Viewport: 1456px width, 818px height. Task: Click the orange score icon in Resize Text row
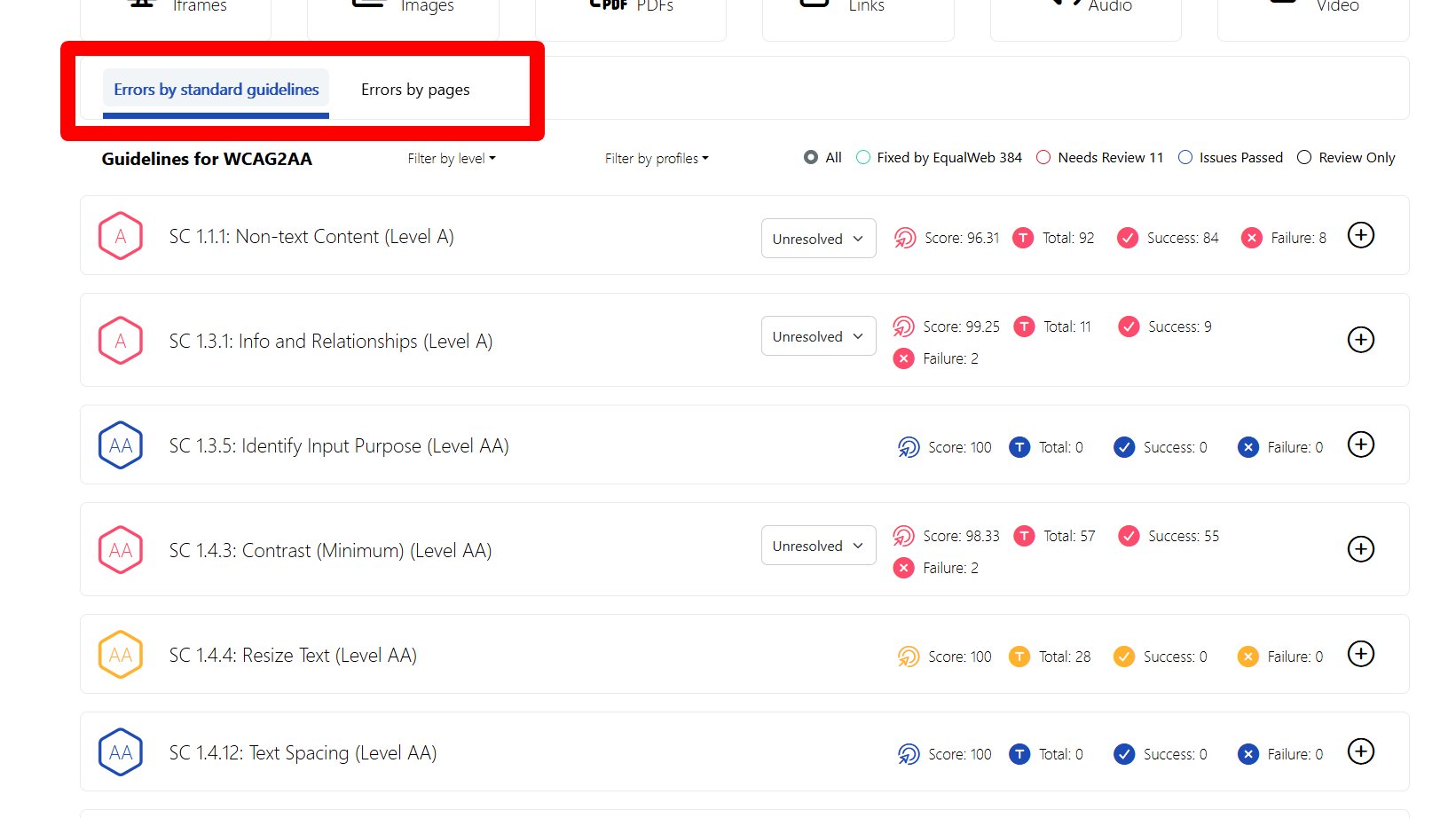(x=909, y=657)
